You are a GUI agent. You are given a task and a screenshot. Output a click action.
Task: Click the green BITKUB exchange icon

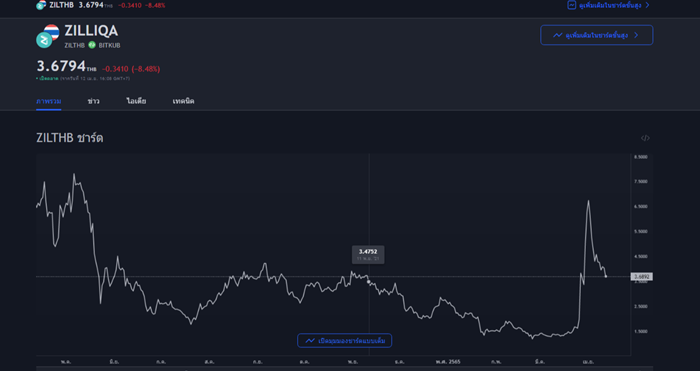click(92, 45)
